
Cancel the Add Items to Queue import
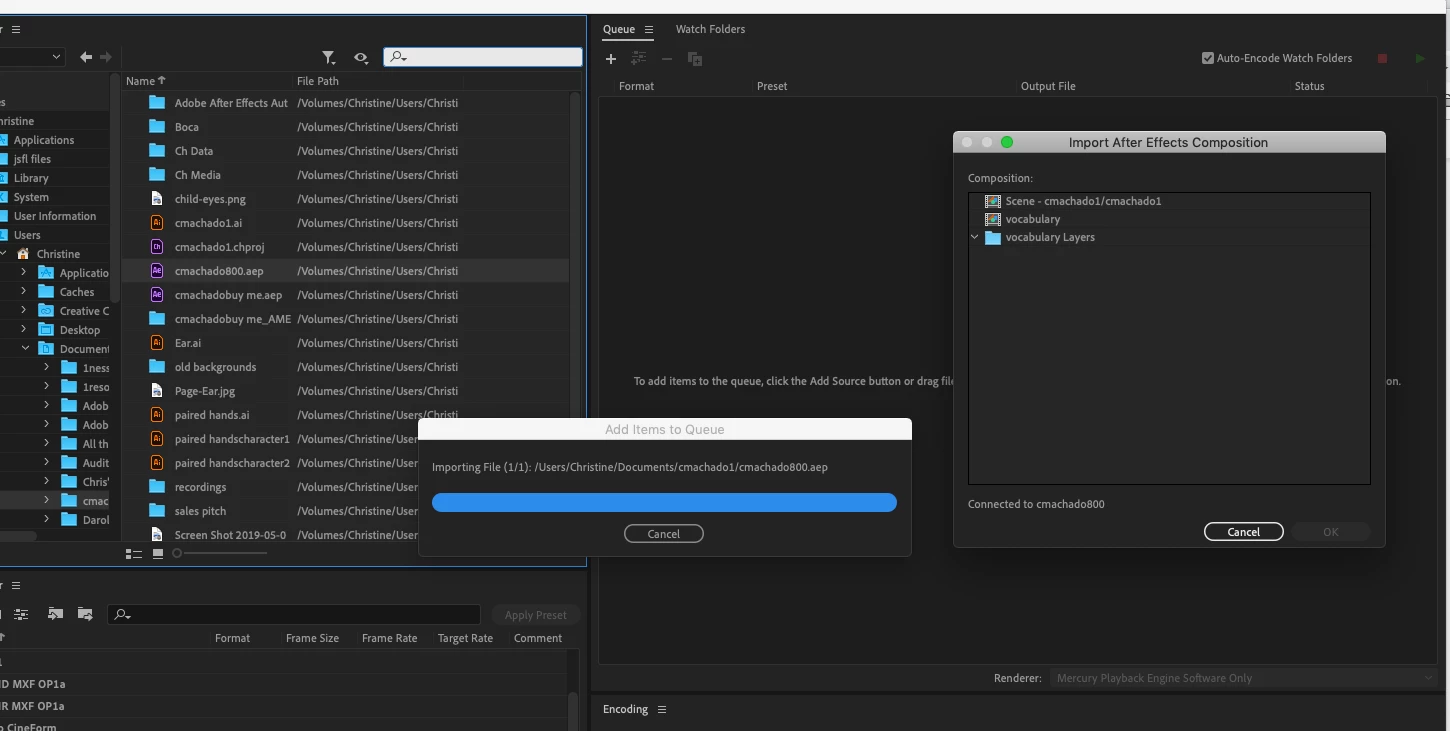(664, 534)
